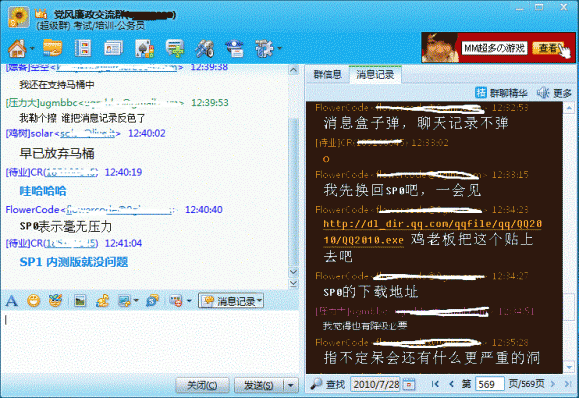This screenshot has height=398, width=579.
Task: Click the message 我勒个擦 谁把消息记录反色了
Action: 82,118
